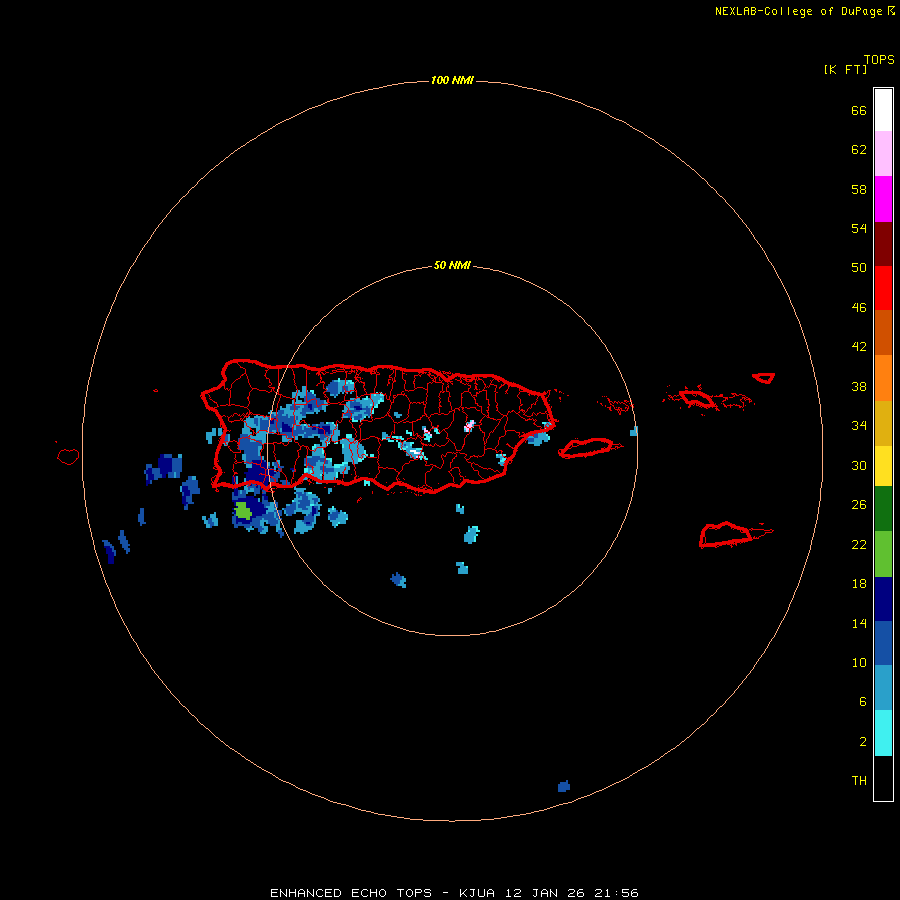Screen dimensions: 900x900
Task: Click the "14" legend value
Action: (859, 623)
